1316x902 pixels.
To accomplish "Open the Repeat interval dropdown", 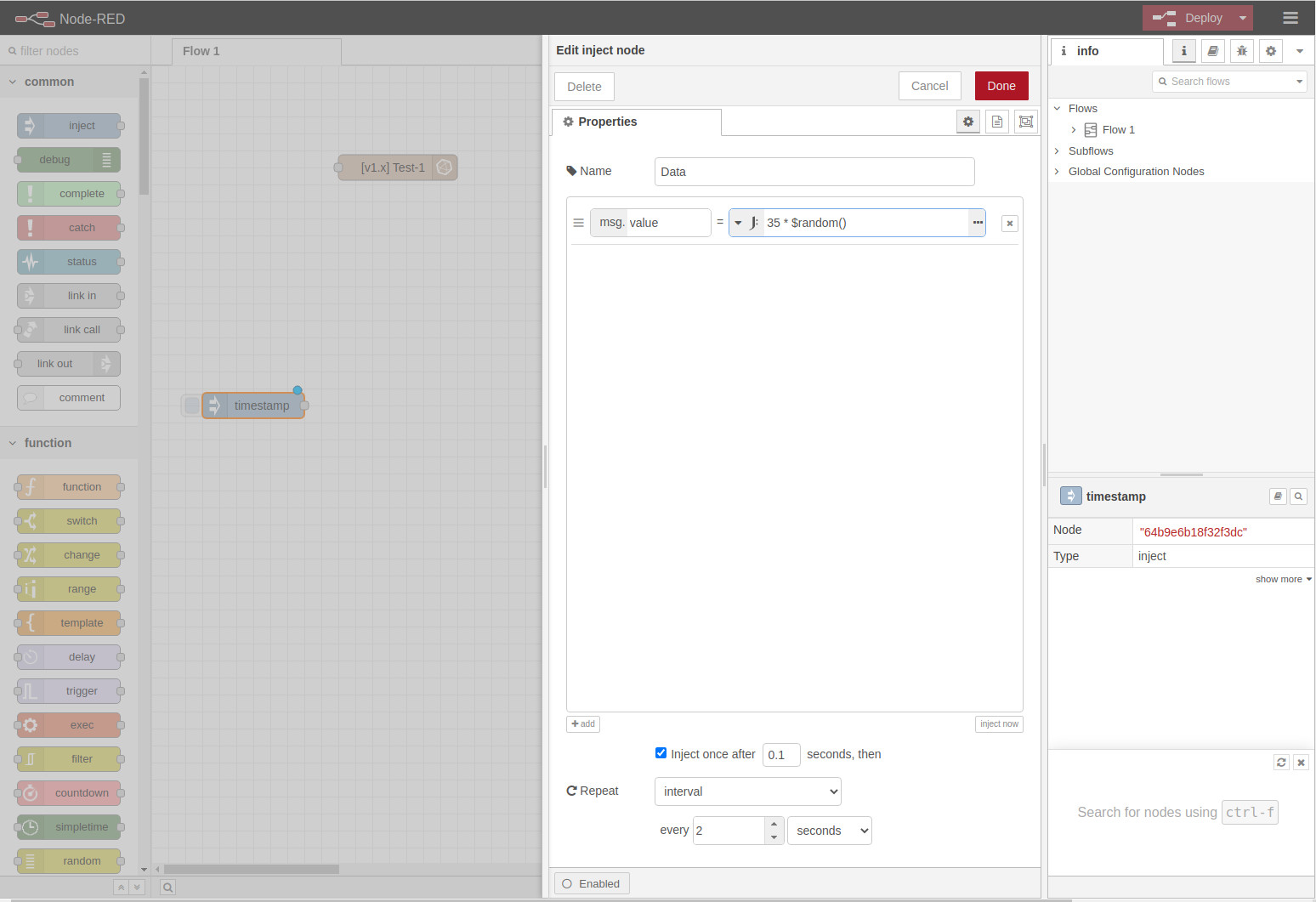I will click(748, 791).
